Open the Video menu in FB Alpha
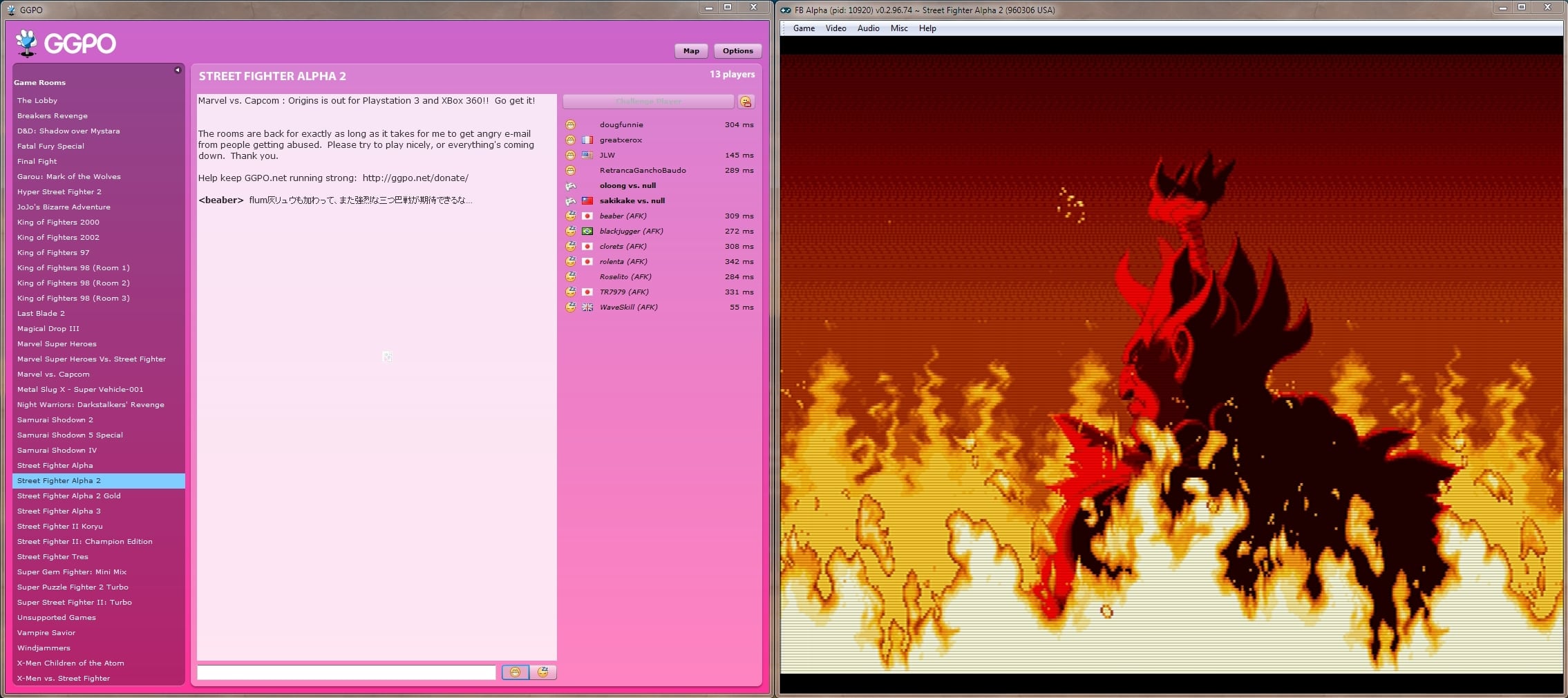Screen dimensions: 1568x698 coord(835,28)
